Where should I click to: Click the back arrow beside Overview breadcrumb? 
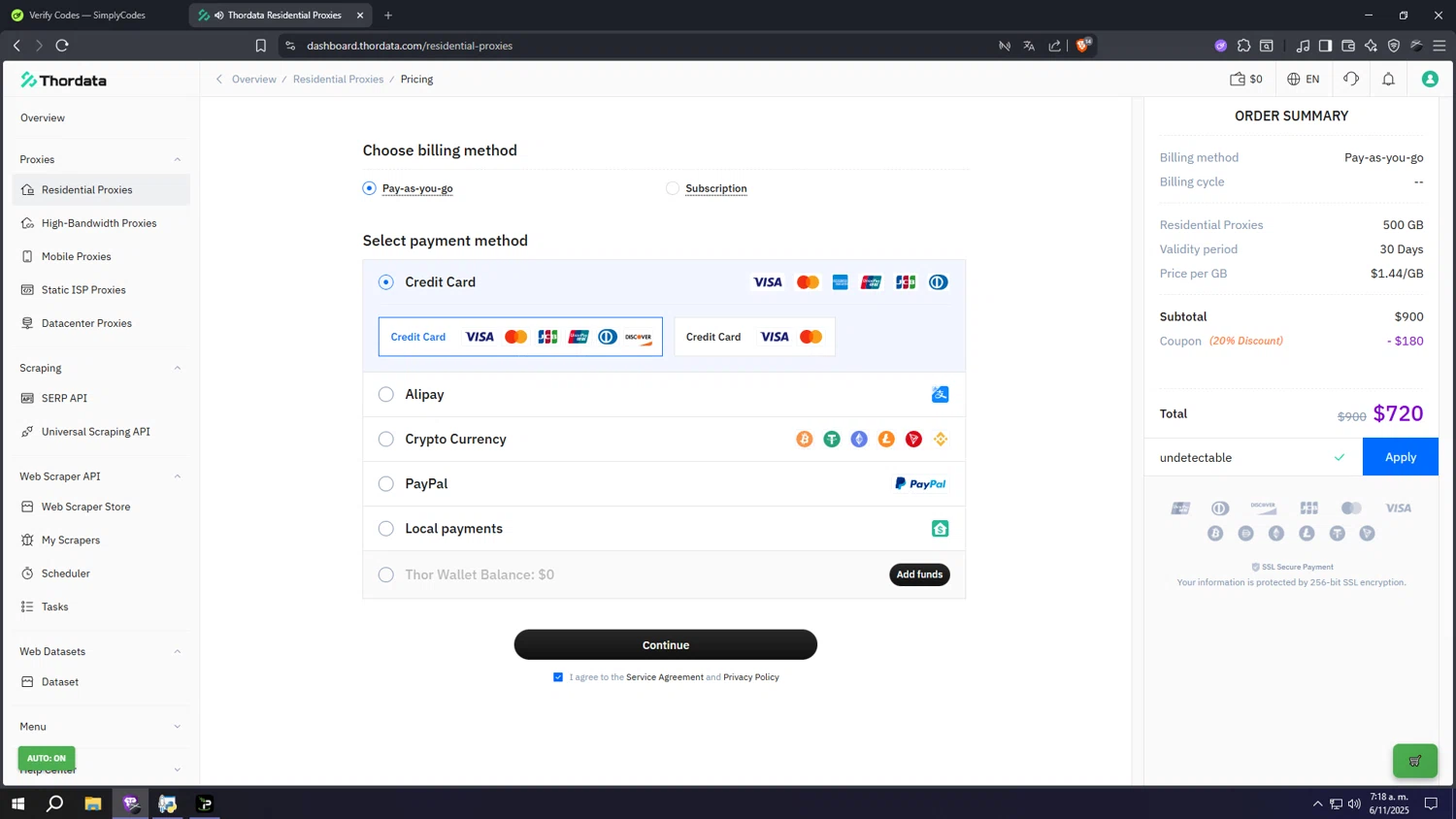pos(219,80)
